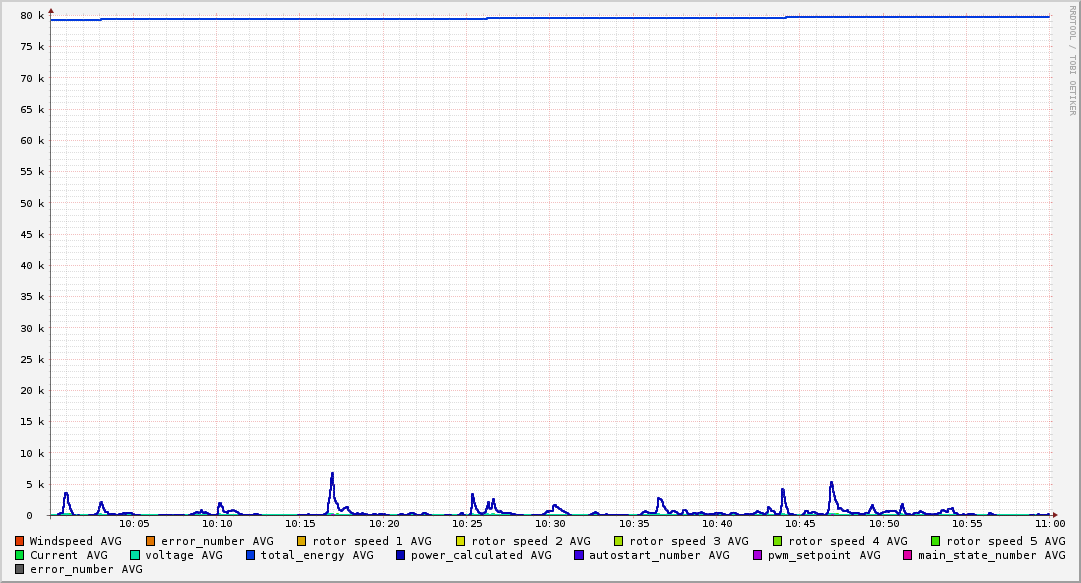Viewport: 1081px width, 583px height.
Task: Click the rotor speed 4 AVG legend swatch
Action: (x=778, y=541)
